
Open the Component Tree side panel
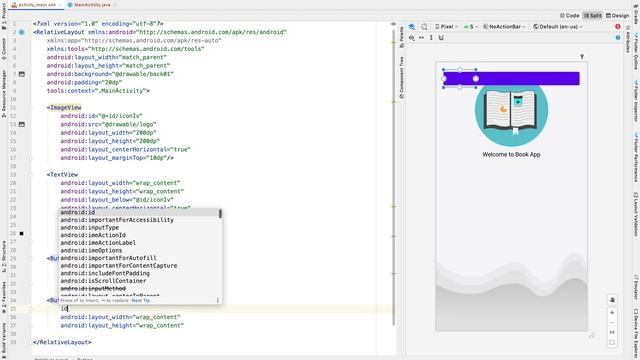[x=402, y=78]
